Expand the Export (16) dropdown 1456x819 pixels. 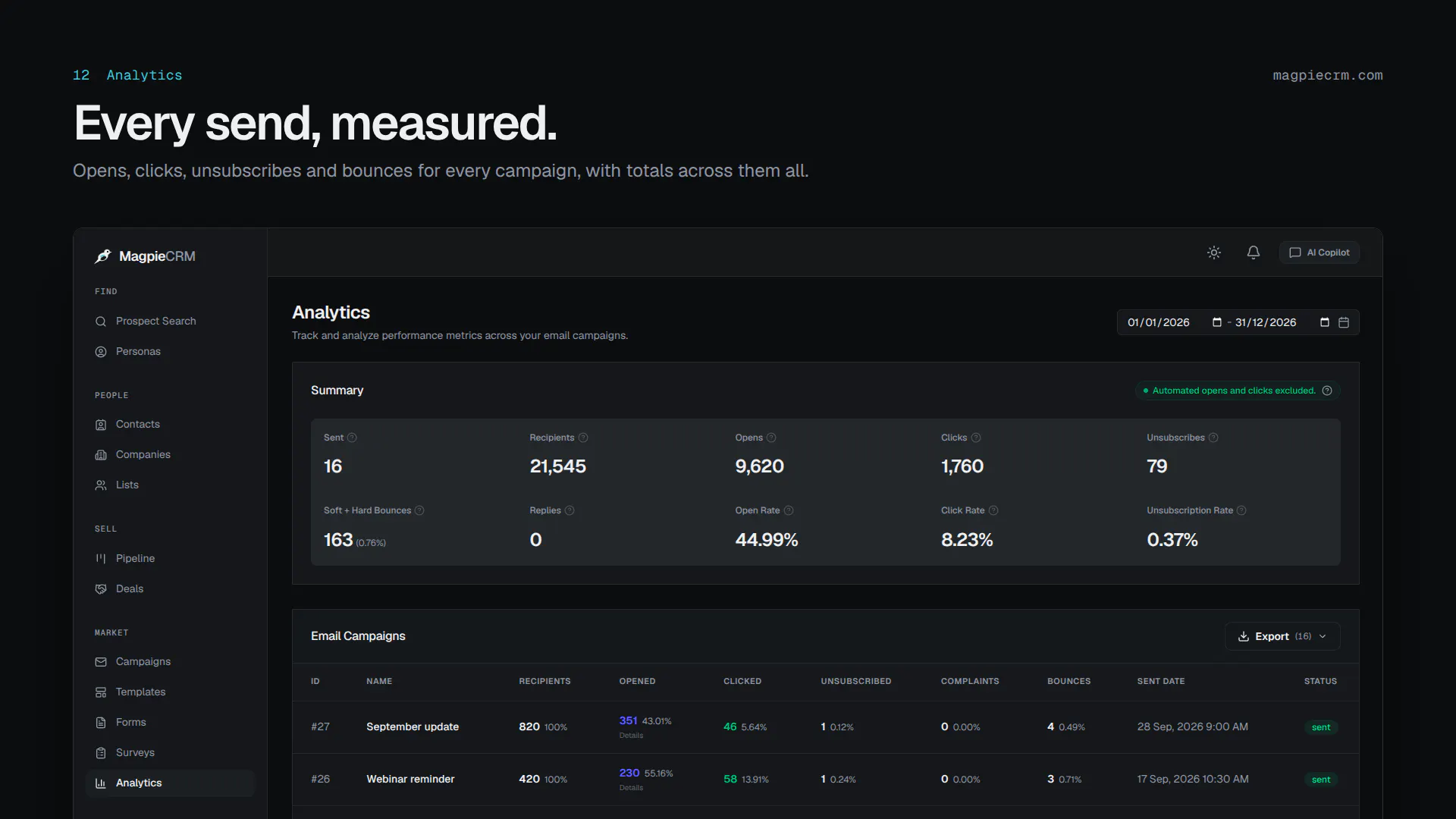(1282, 636)
